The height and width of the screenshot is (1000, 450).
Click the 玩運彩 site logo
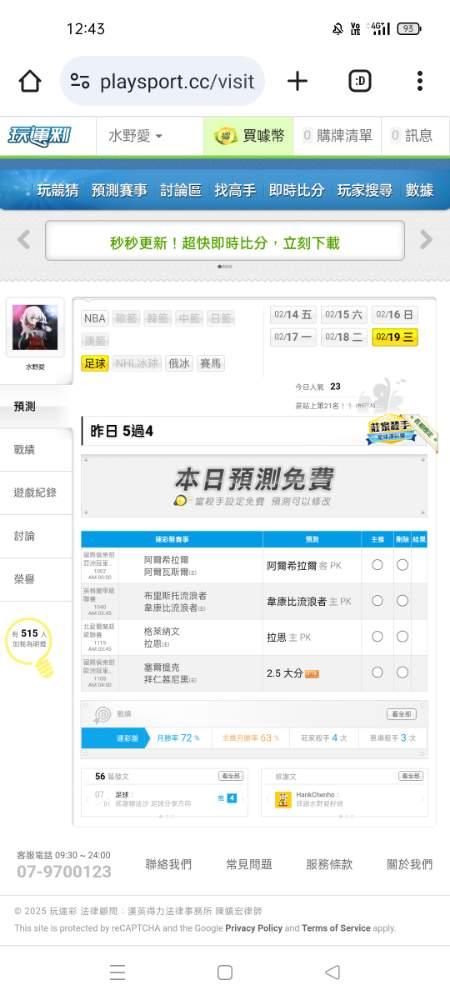coord(40,136)
